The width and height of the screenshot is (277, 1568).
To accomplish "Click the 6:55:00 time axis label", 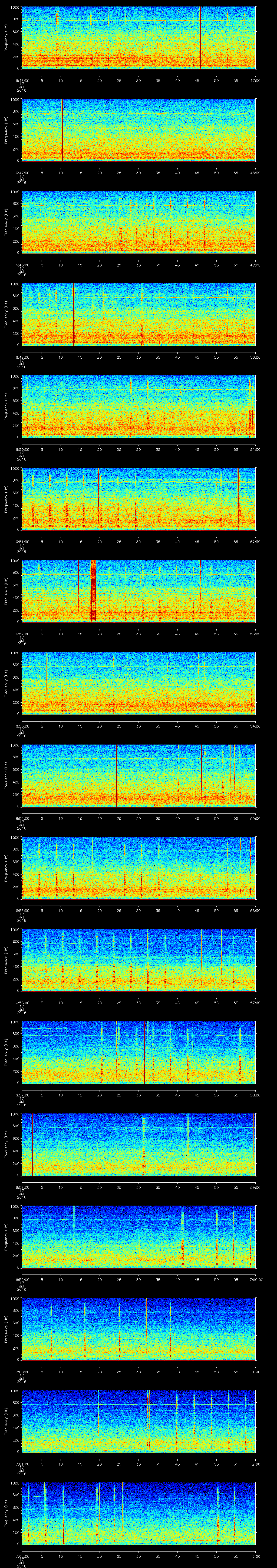I will [22, 910].
